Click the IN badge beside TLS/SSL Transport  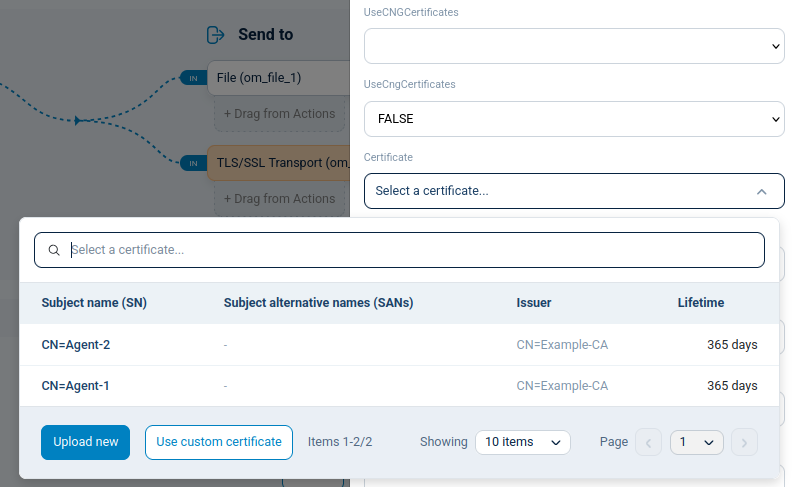pos(193,163)
